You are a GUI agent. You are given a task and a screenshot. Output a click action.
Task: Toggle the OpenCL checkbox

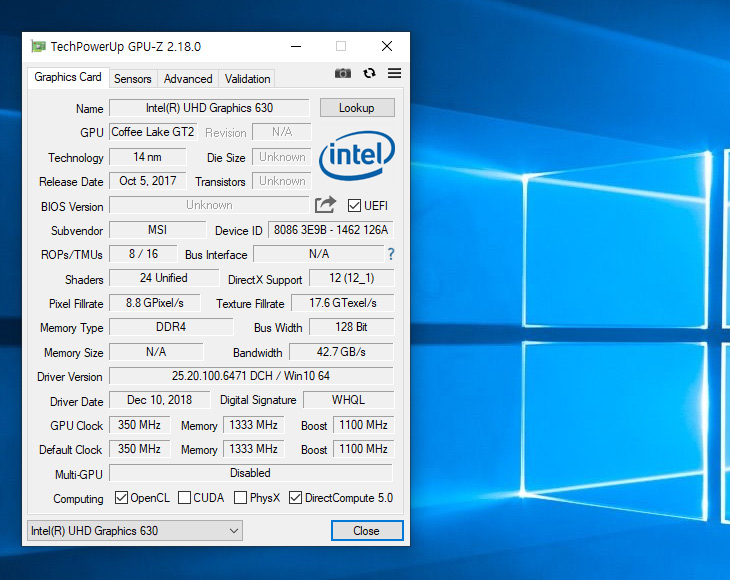point(121,498)
